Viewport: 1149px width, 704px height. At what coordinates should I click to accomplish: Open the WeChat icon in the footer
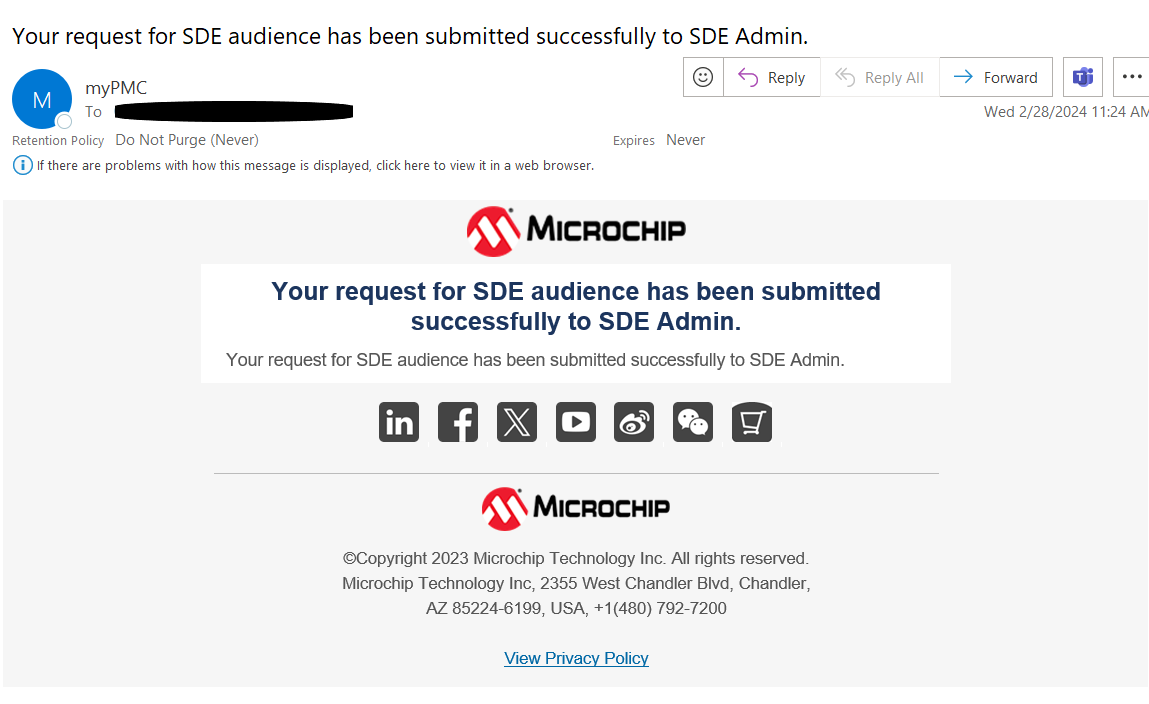(x=693, y=422)
